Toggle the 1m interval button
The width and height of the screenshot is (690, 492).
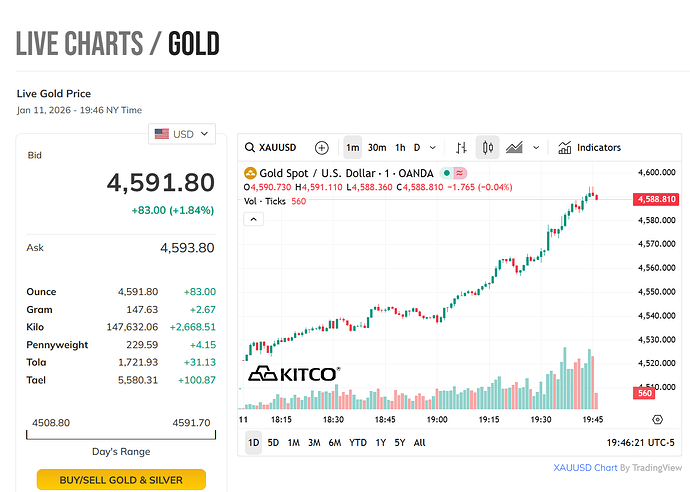tap(353, 148)
